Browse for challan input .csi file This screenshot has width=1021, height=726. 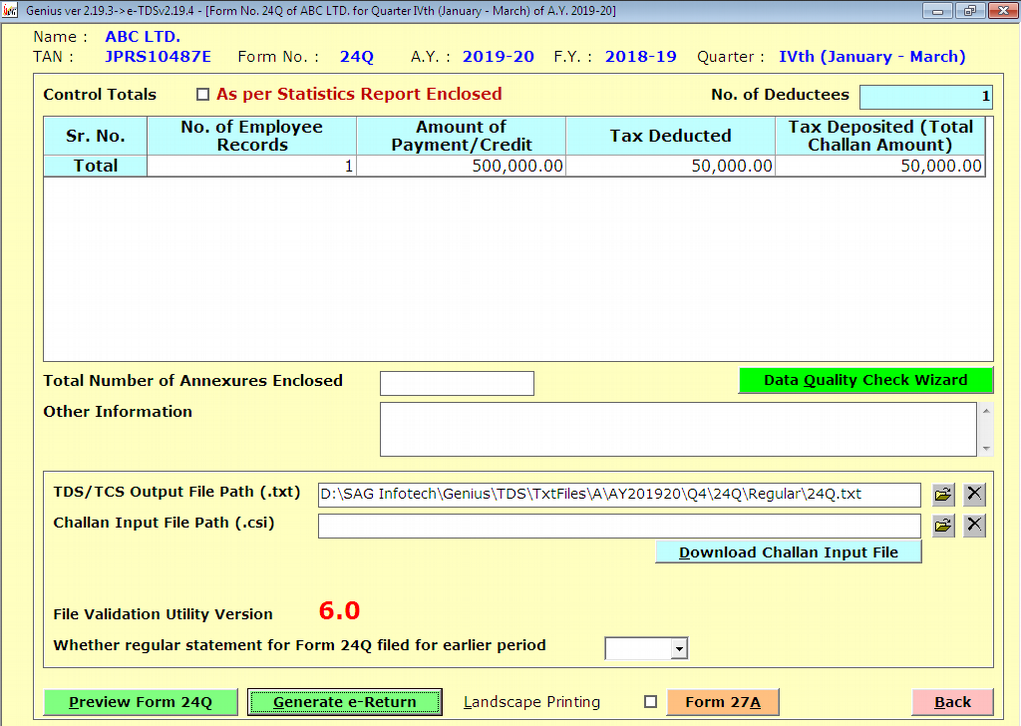943,526
